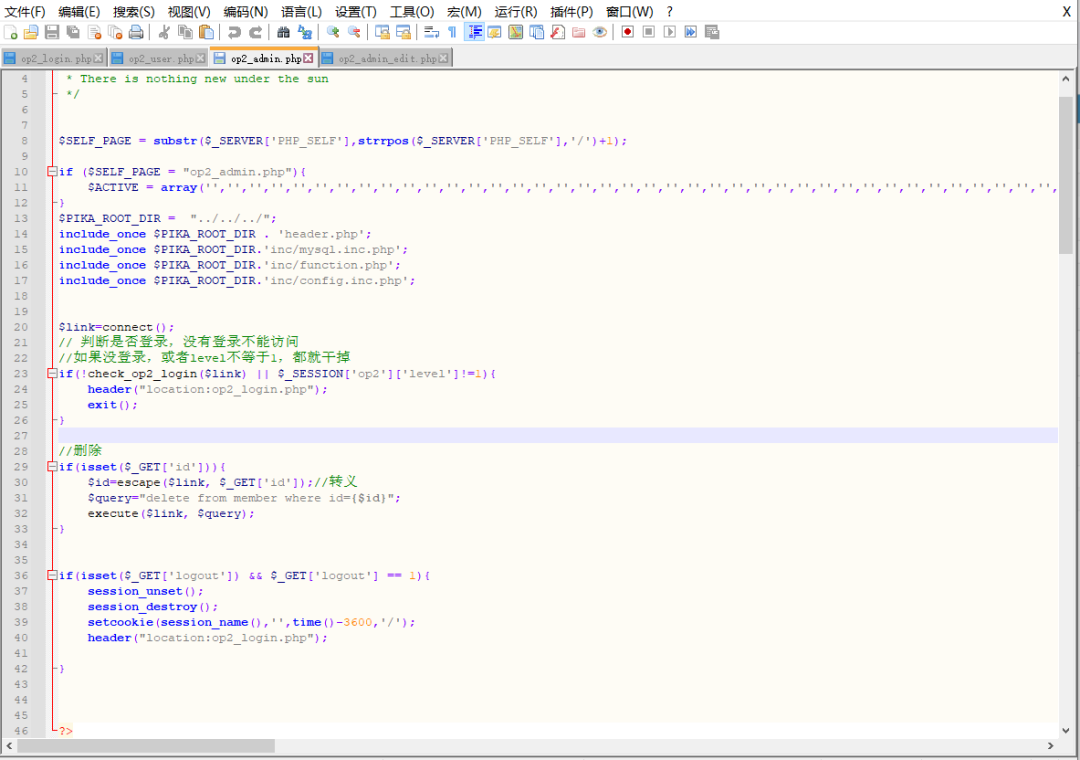The image size is (1080, 760).
Task: Collapse the fold at line 29
Action: tap(52, 466)
